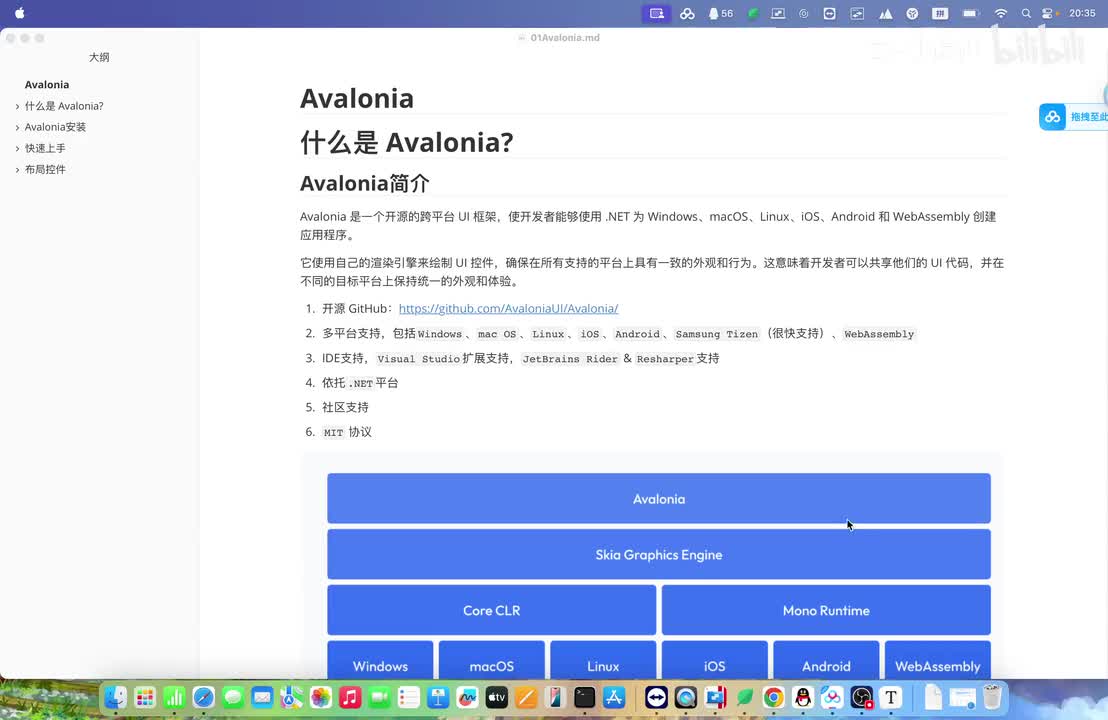Open Reminders from the dock
Viewport: 1108px width, 720px height.
pos(408,698)
